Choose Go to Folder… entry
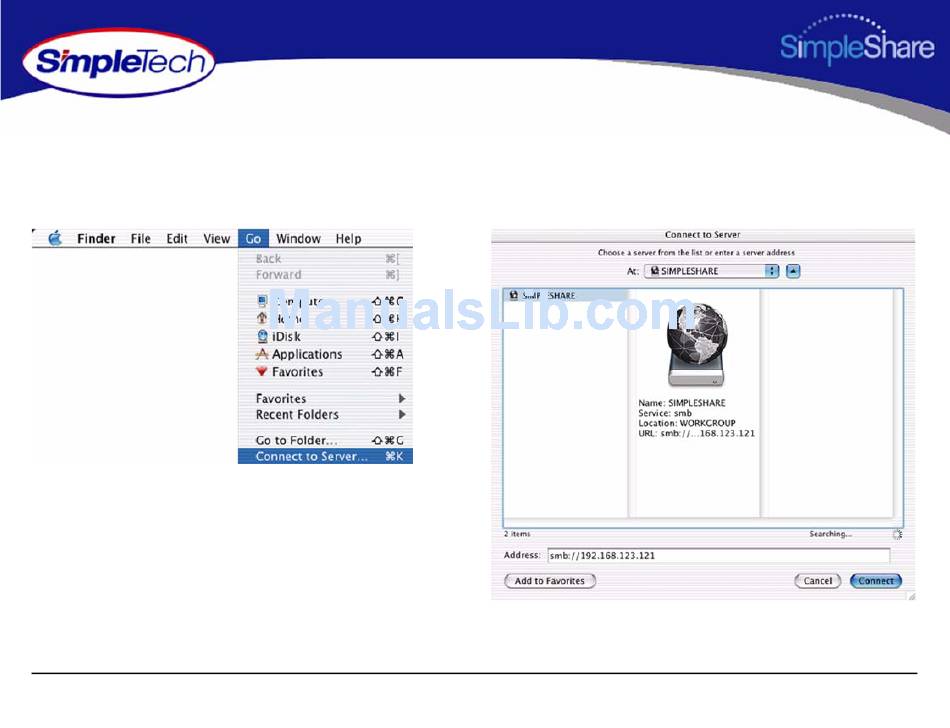 tap(325, 440)
